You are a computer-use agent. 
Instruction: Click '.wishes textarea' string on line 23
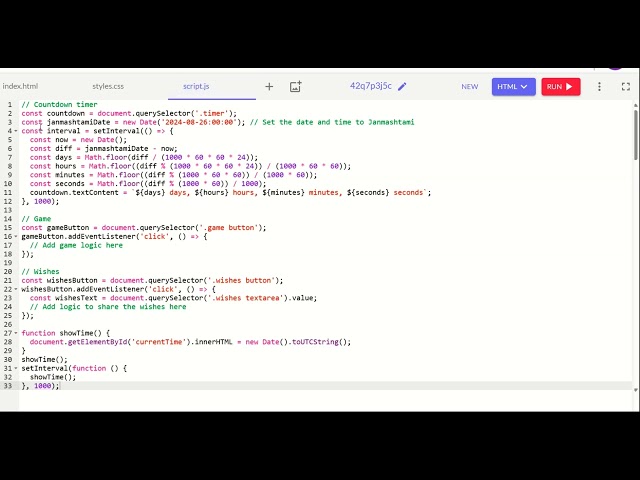click(x=244, y=298)
